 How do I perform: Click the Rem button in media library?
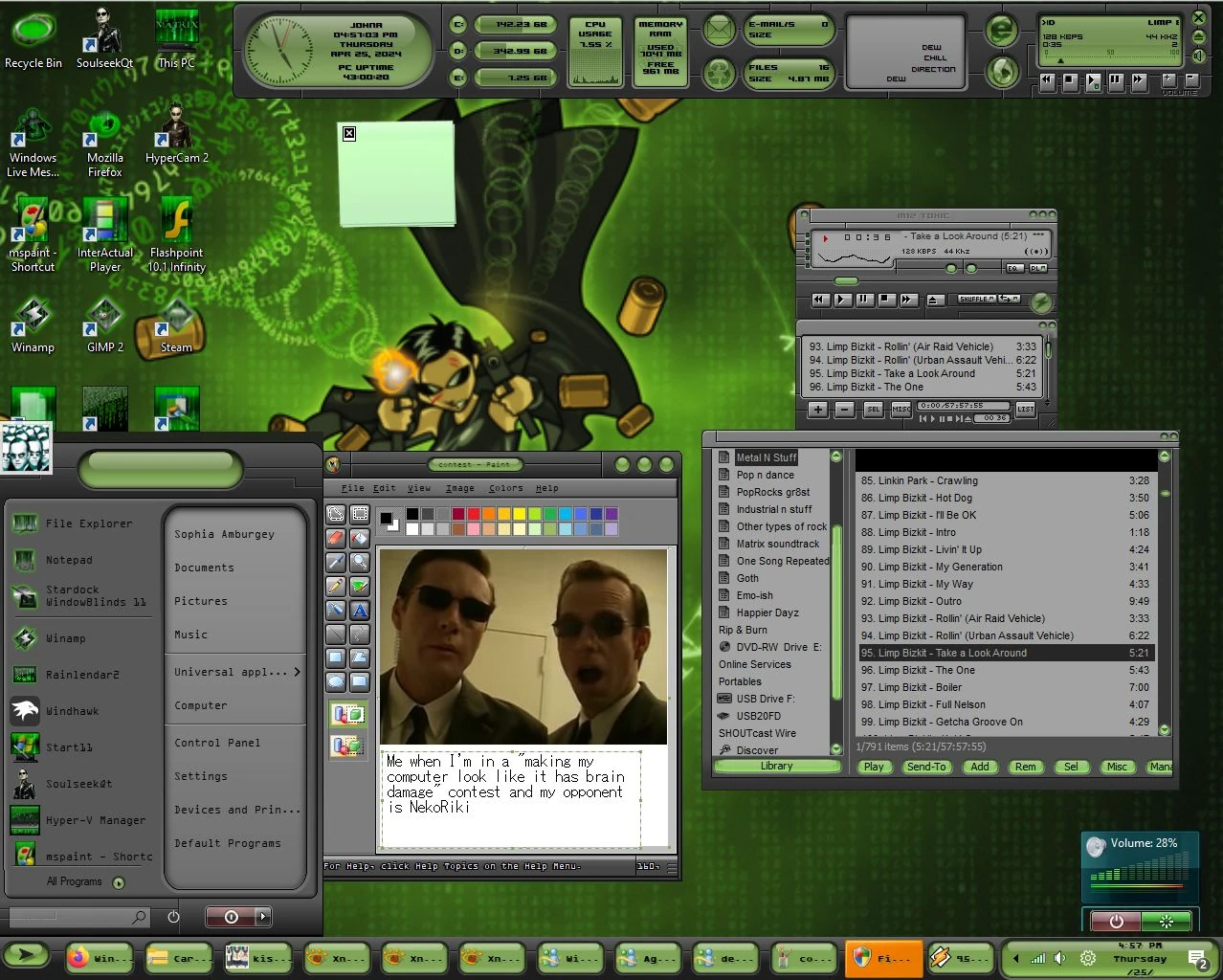click(1026, 767)
